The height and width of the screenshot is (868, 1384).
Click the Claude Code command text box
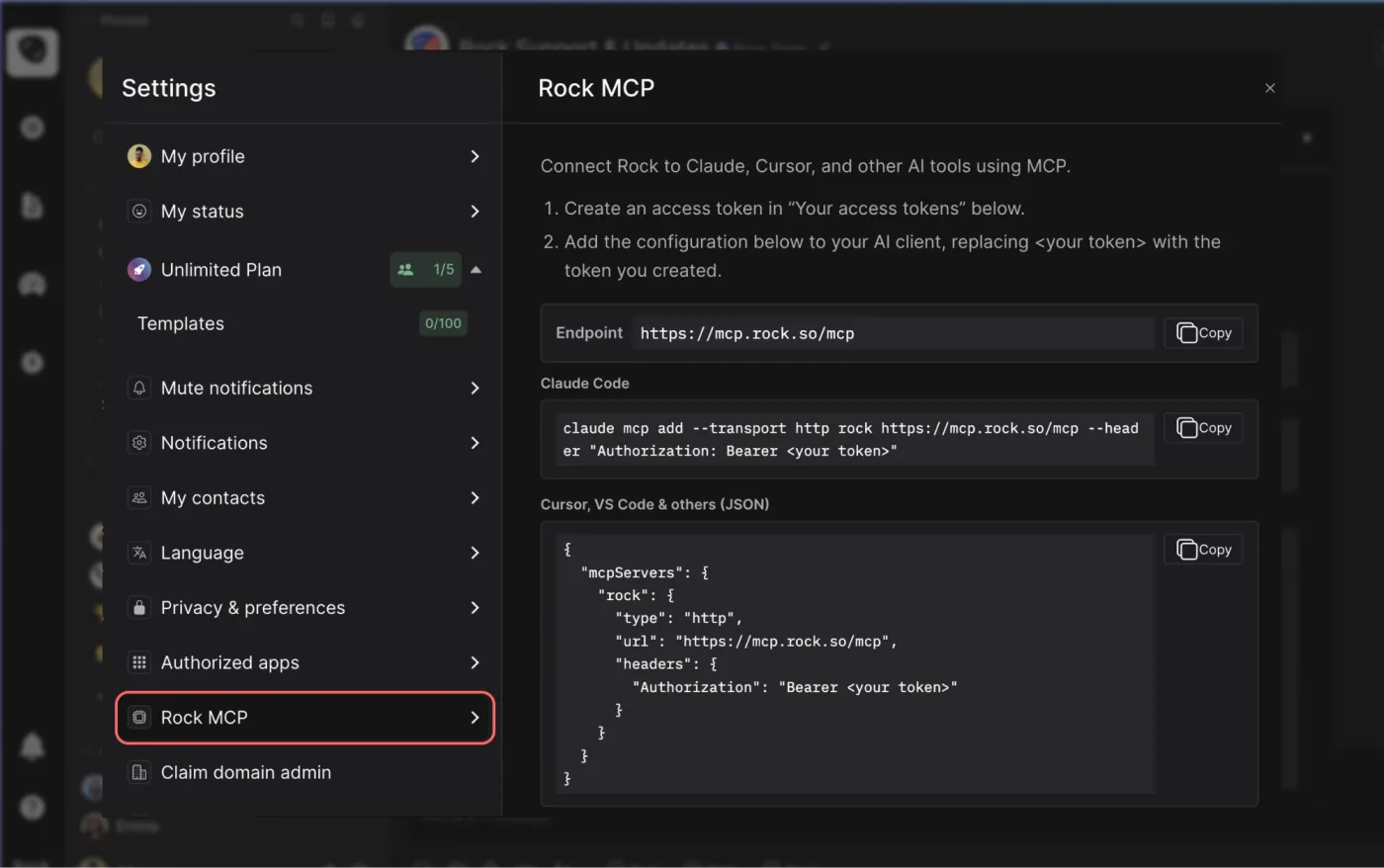[854, 439]
